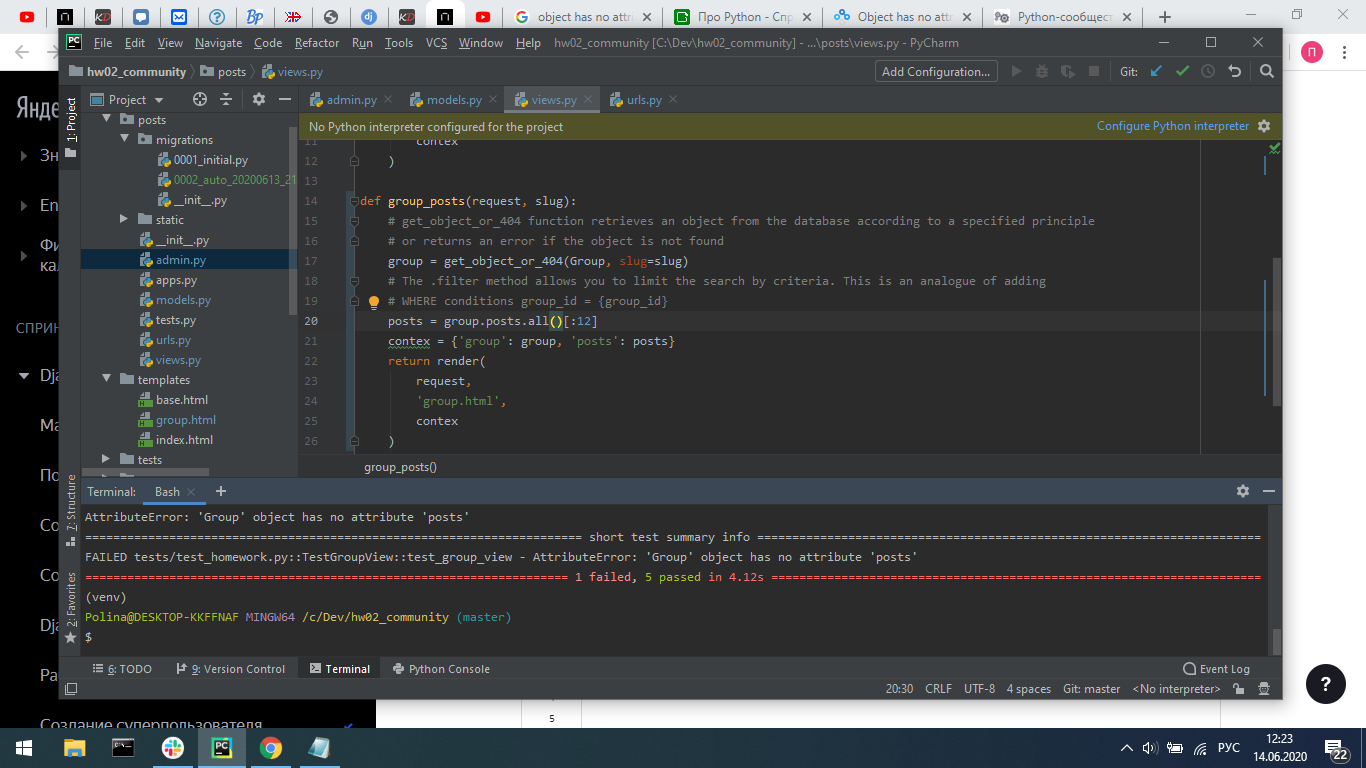Click the scroll from source target icon
Image resolution: width=1366 pixels, height=768 pixels.
(x=199, y=99)
